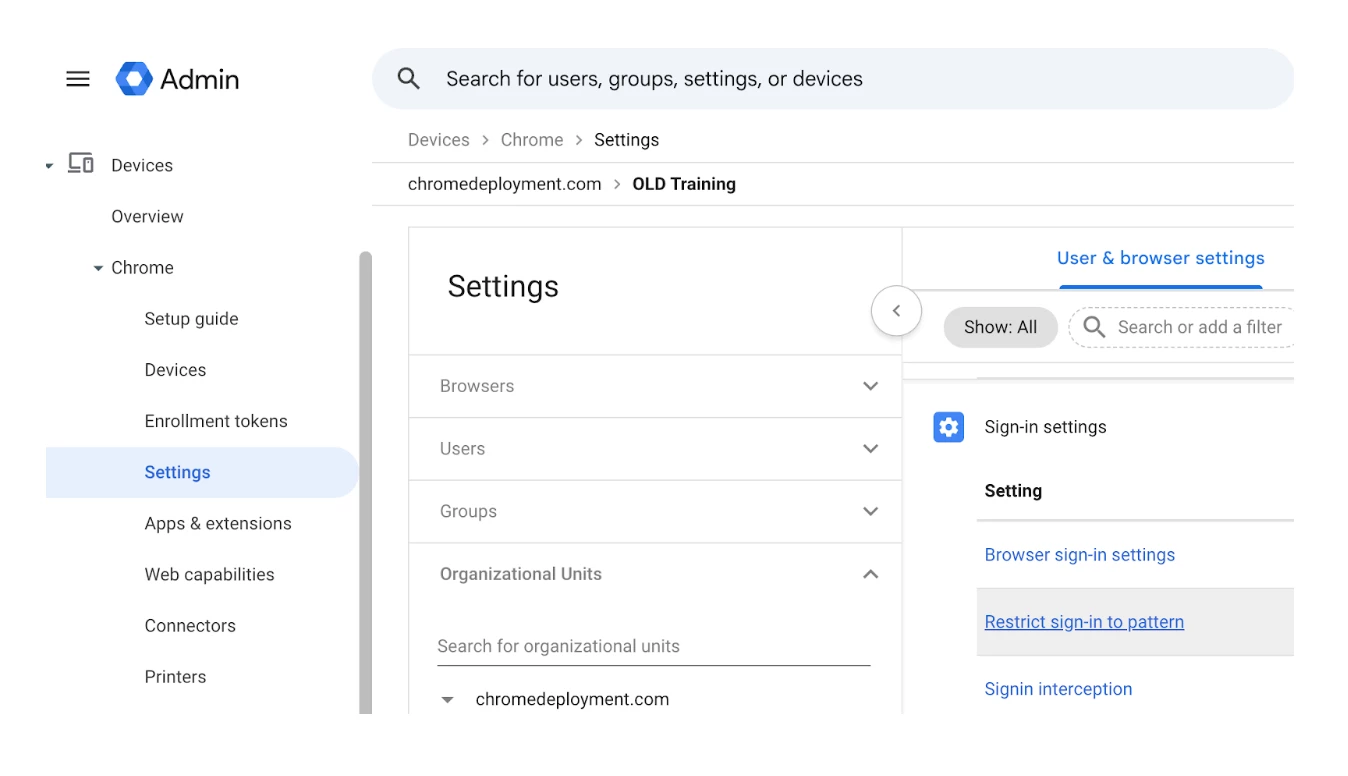Expand the Groups section
This screenshot has width=1348, height=776.
pyautogui.click(x=870, y=511)
